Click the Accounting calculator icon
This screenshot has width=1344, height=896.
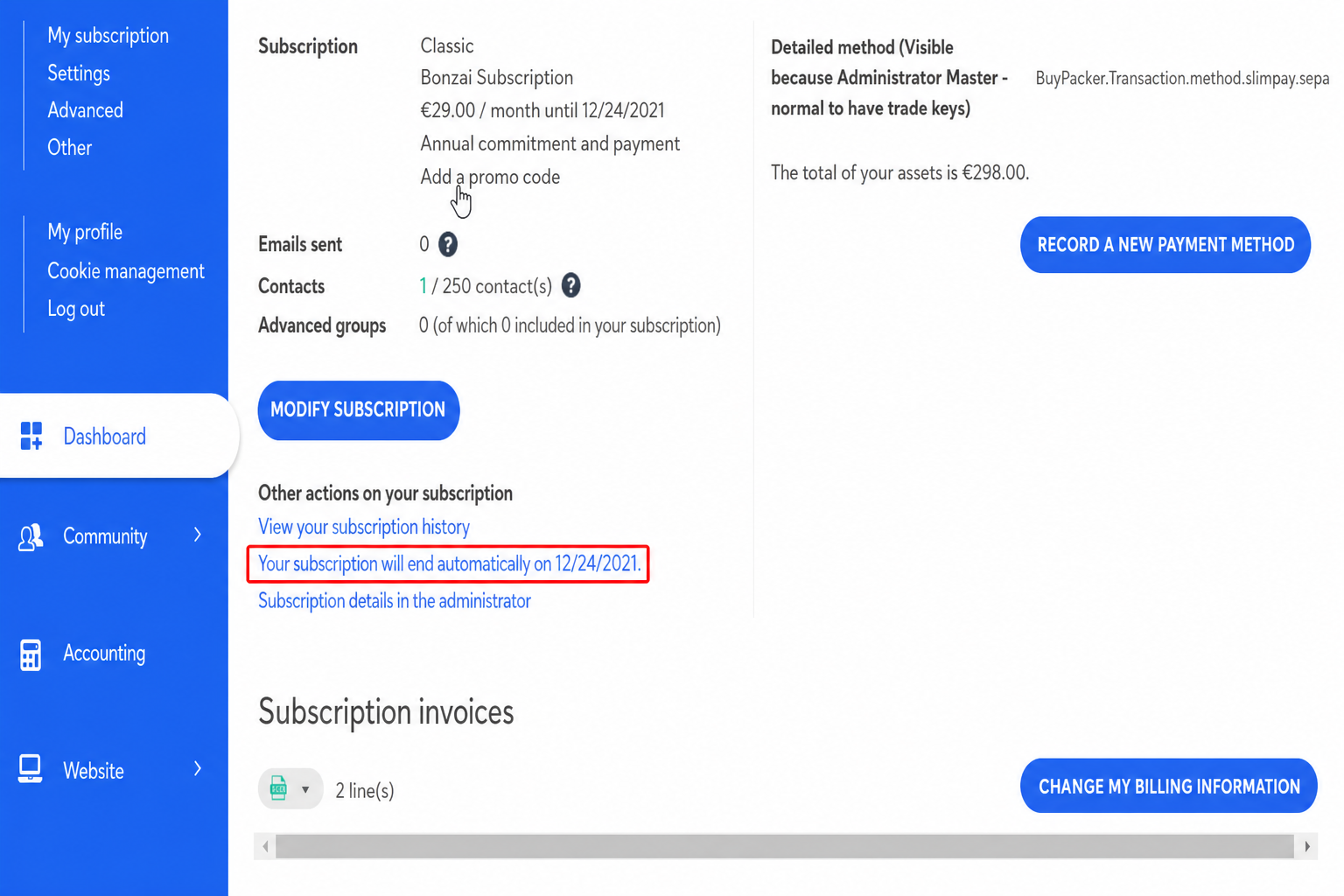(31, 654)
